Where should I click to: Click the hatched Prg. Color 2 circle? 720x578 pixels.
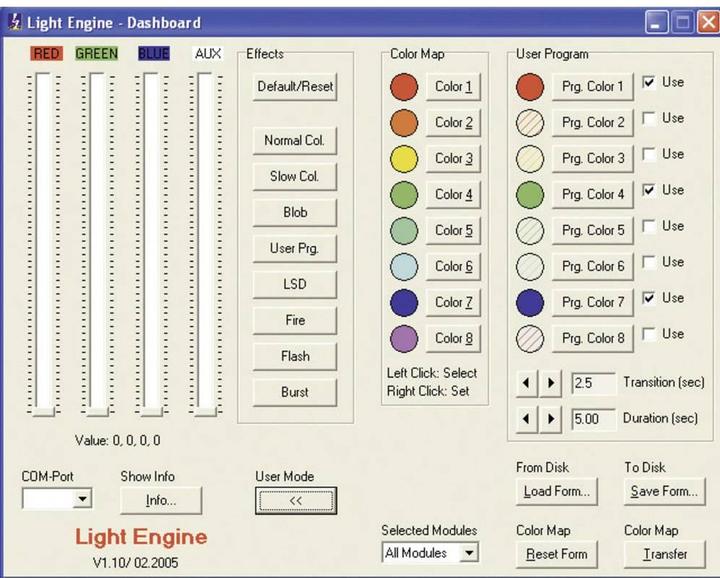[530, 123]
